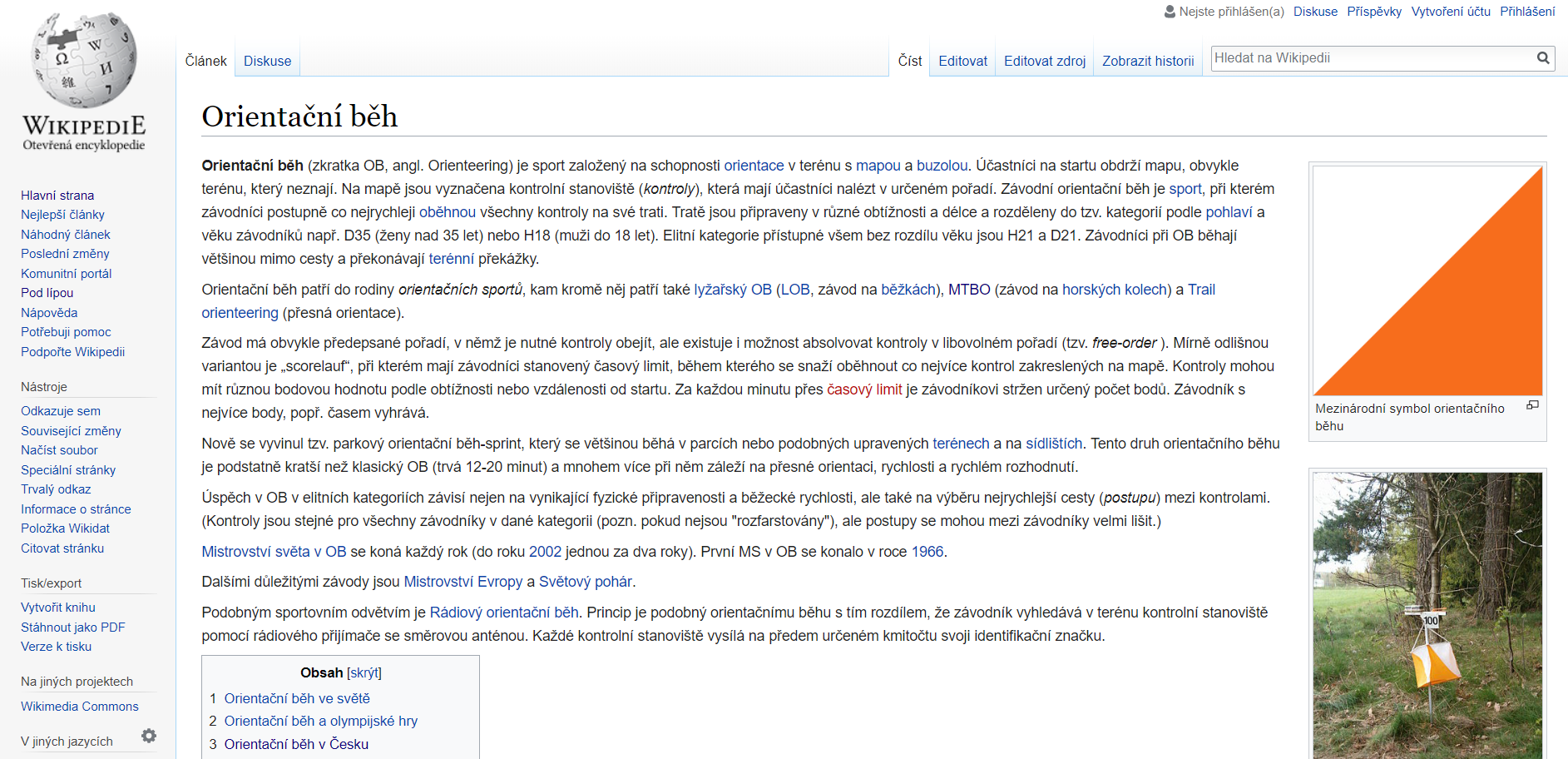Open Nápověda help page

click(x=49, y=313)
